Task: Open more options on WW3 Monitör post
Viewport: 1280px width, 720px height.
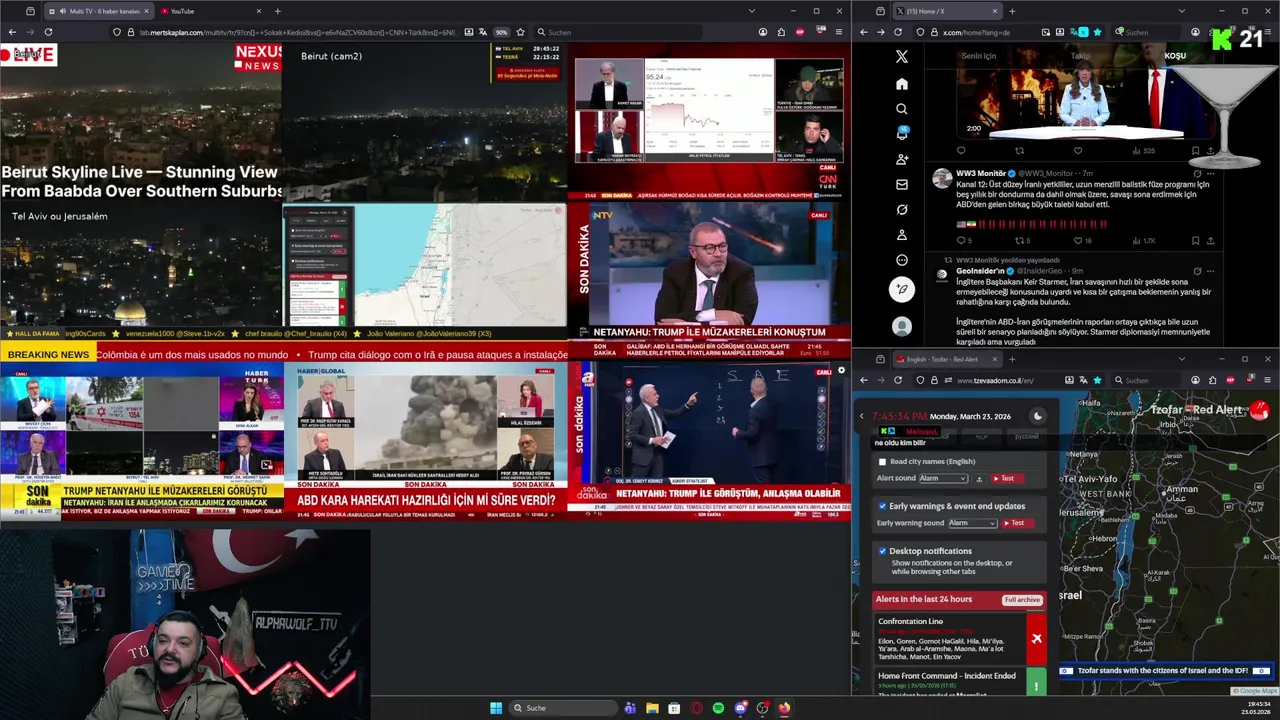Action: pyautogui.click(x=1210, y=173)
